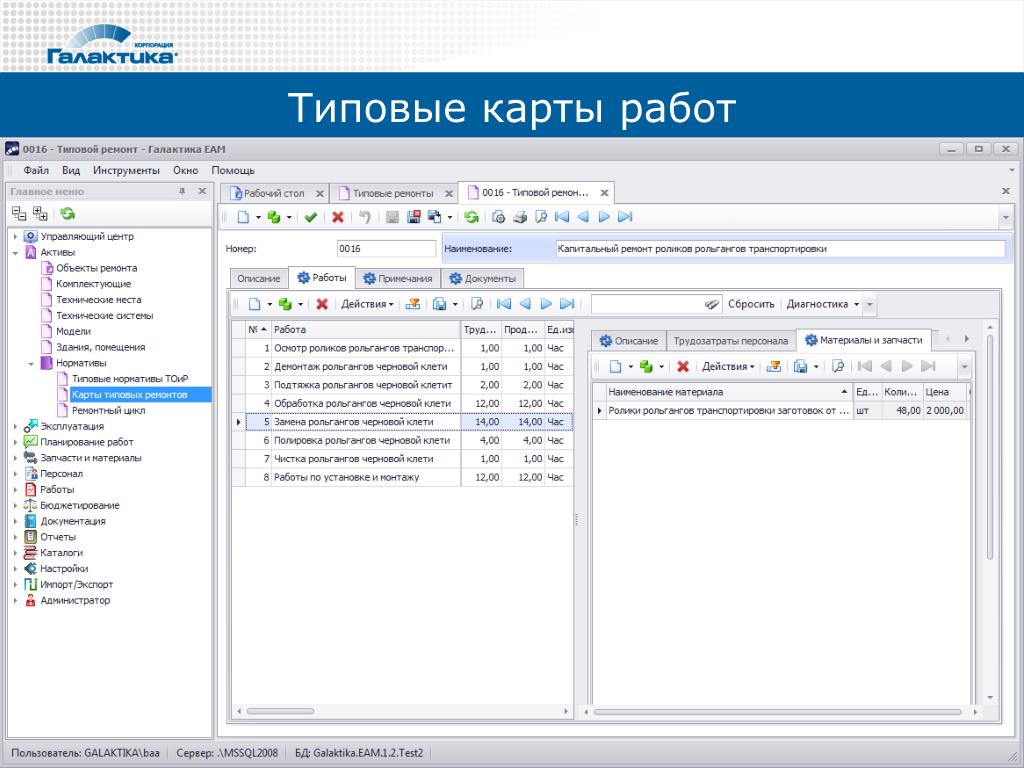
Task: Jump to last work row in works toolbar
Action: pos(568,304)
